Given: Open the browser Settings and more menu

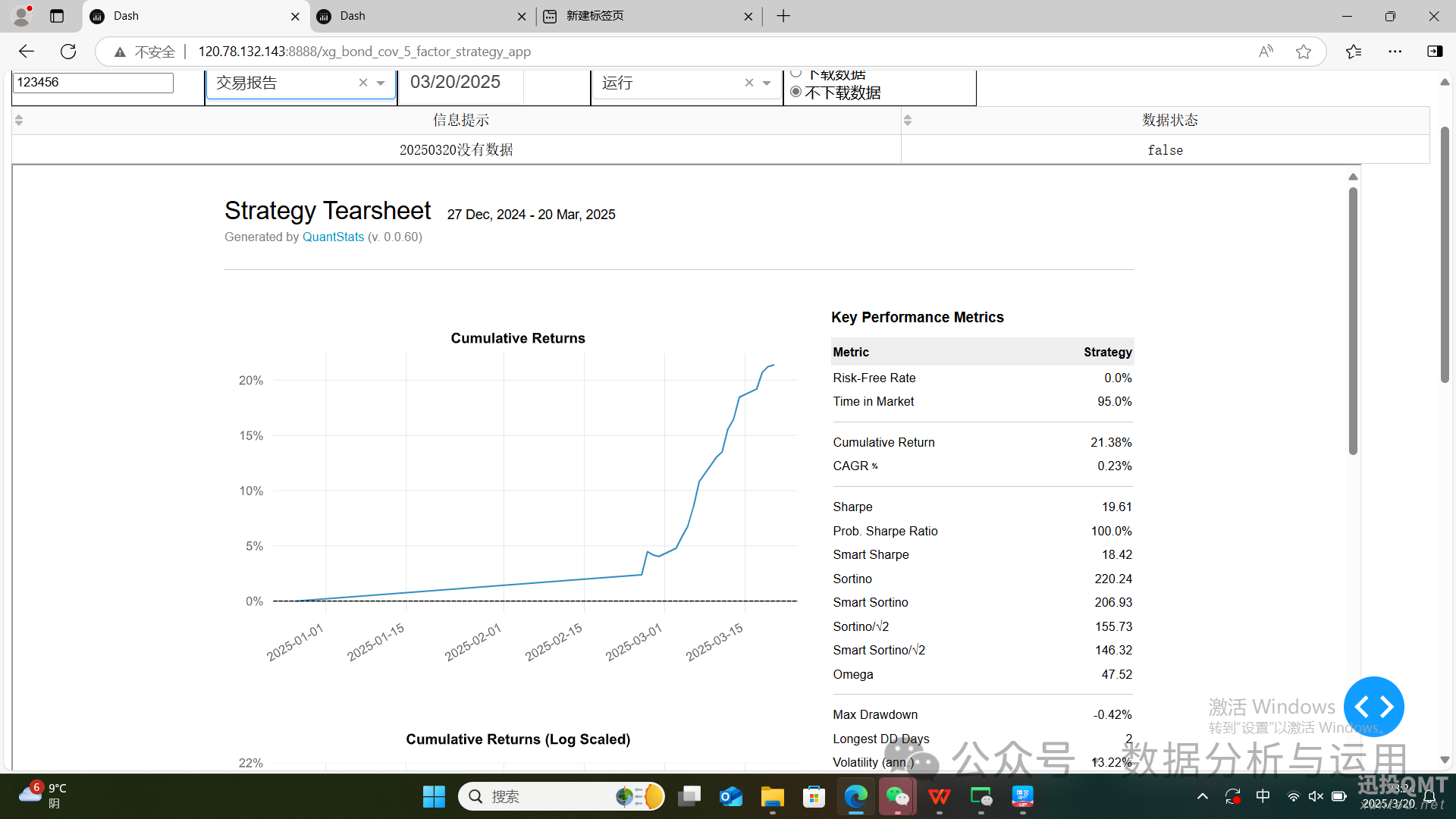Looking at the screenshot, I should [x=1395, y=52].
